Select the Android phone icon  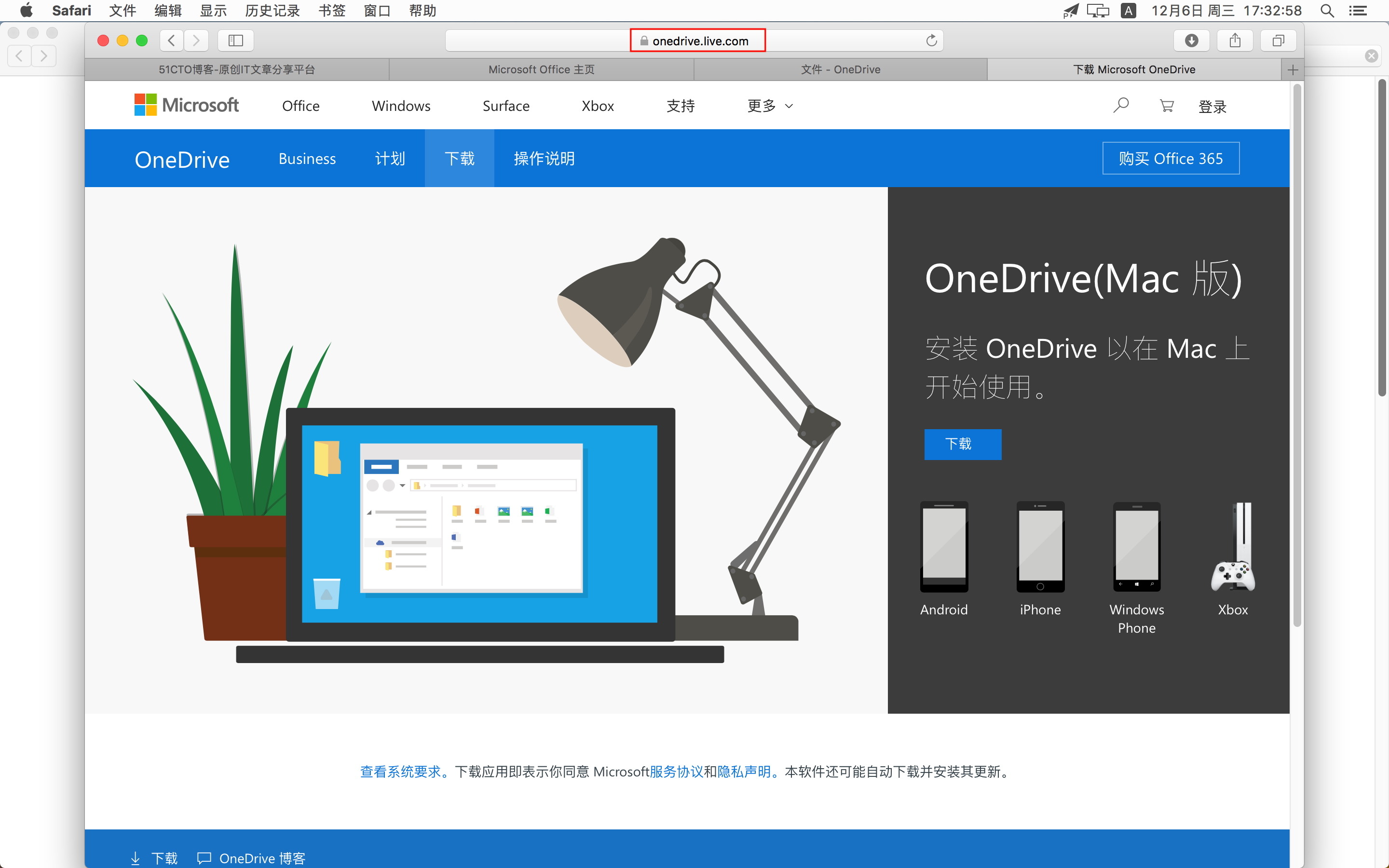(x=943, y=546)
